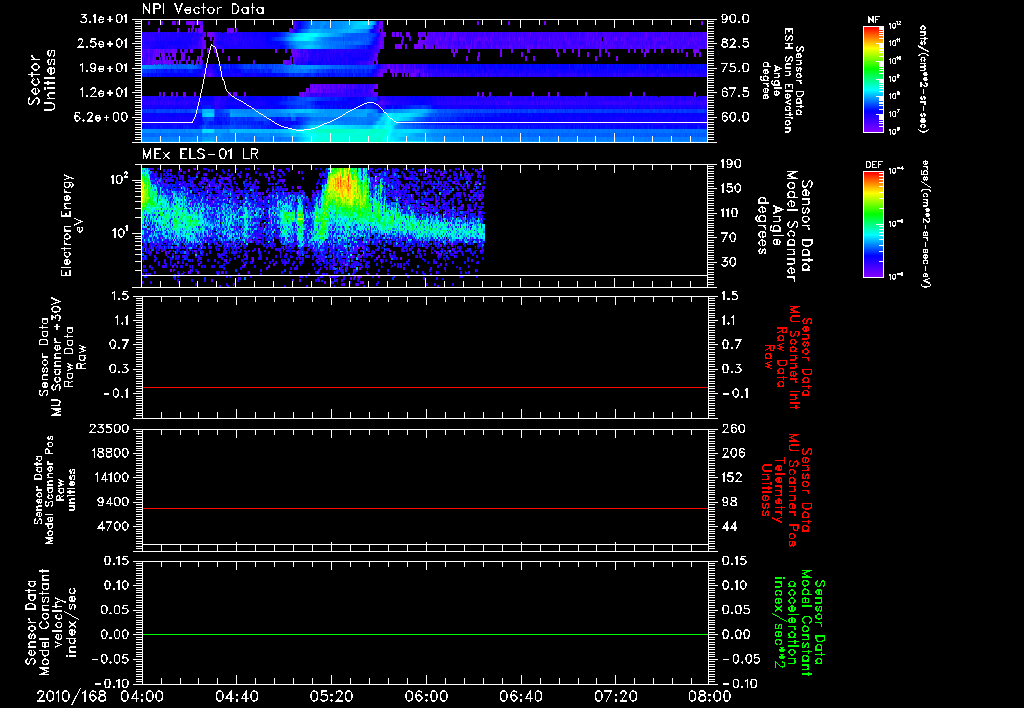Click the "190" scanner angle tick
Viewport: 1024px width, 708px height.
[x=732, y=164]
